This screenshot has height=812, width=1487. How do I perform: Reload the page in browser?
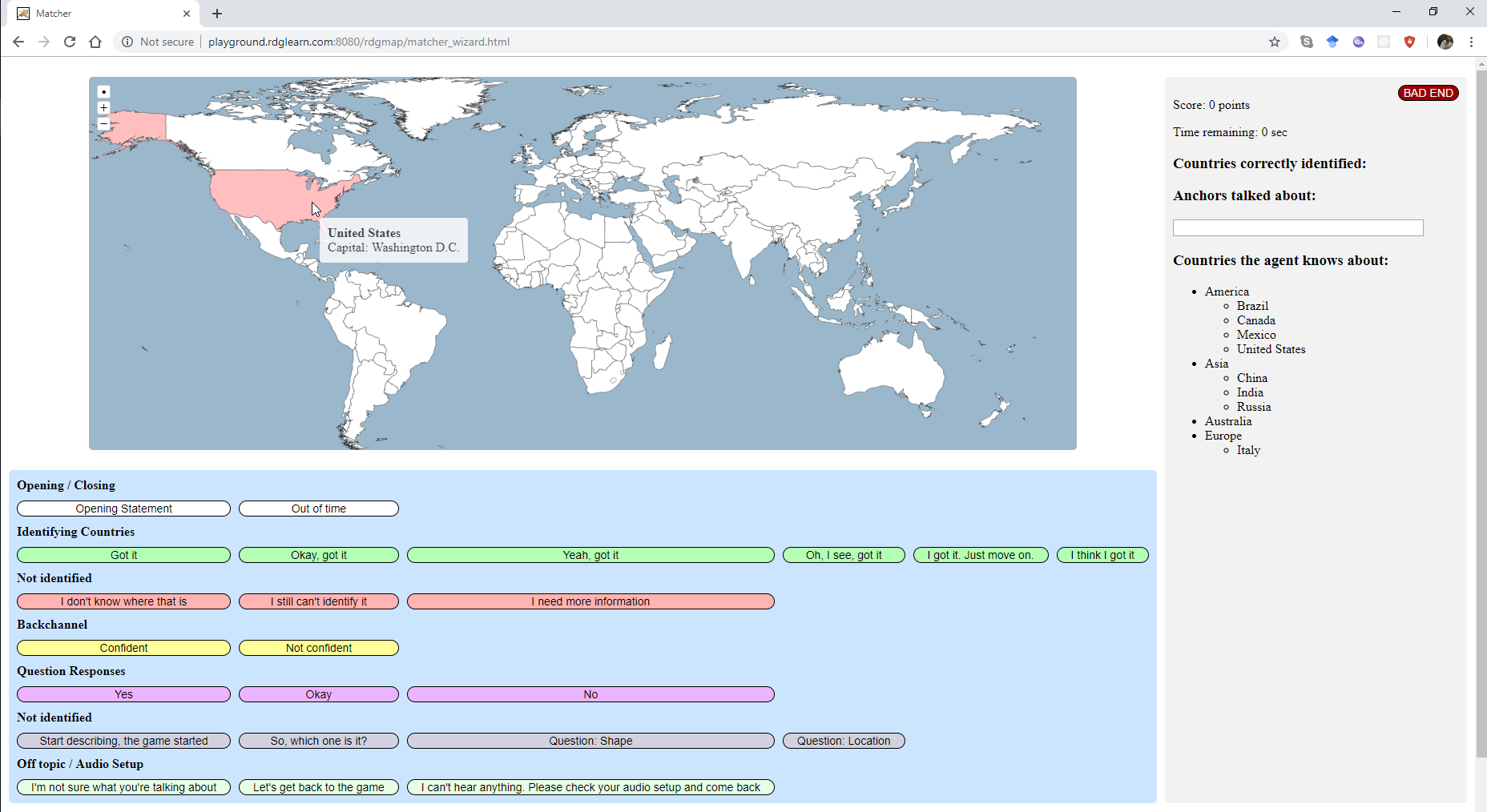(70, 42)
